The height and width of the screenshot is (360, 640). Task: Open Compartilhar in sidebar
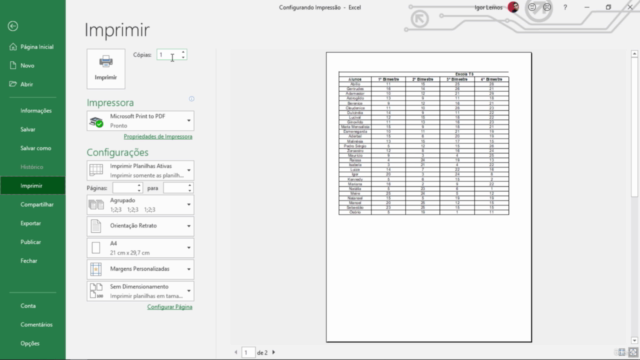point(33,204)
